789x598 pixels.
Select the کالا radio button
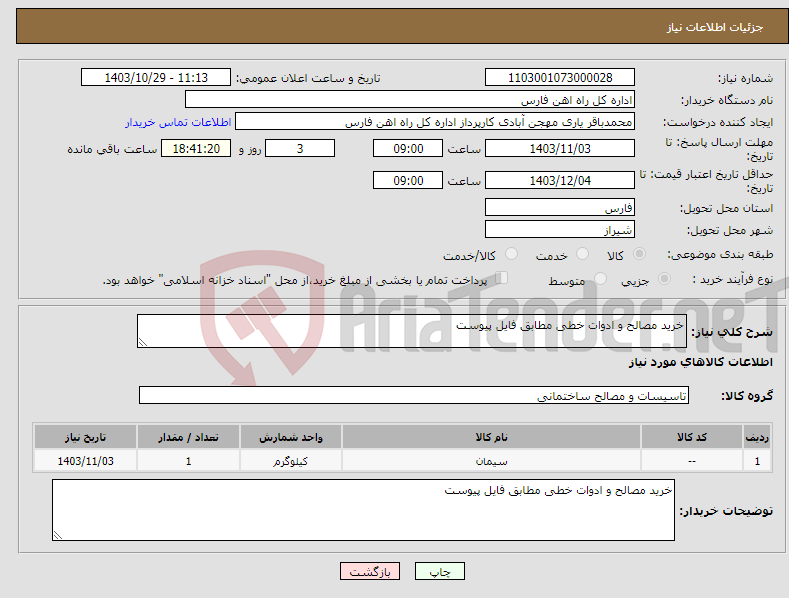(x=639, y=254)
